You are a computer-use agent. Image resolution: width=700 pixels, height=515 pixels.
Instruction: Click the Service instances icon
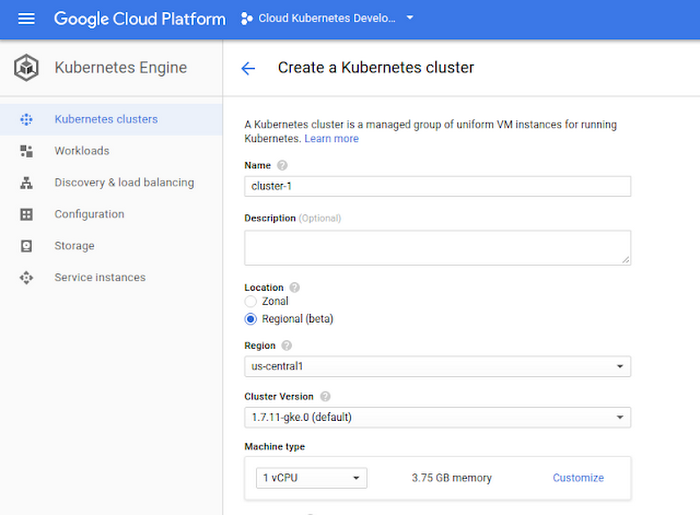(26, 278)
